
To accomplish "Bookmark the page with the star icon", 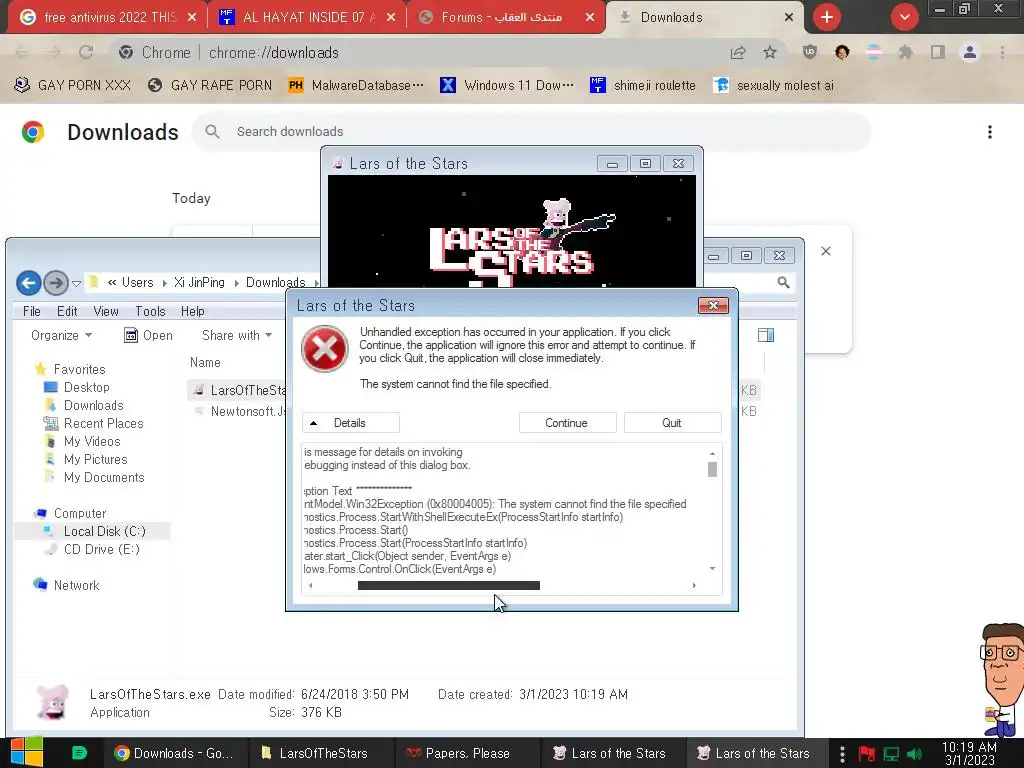I will pos(770,52).
